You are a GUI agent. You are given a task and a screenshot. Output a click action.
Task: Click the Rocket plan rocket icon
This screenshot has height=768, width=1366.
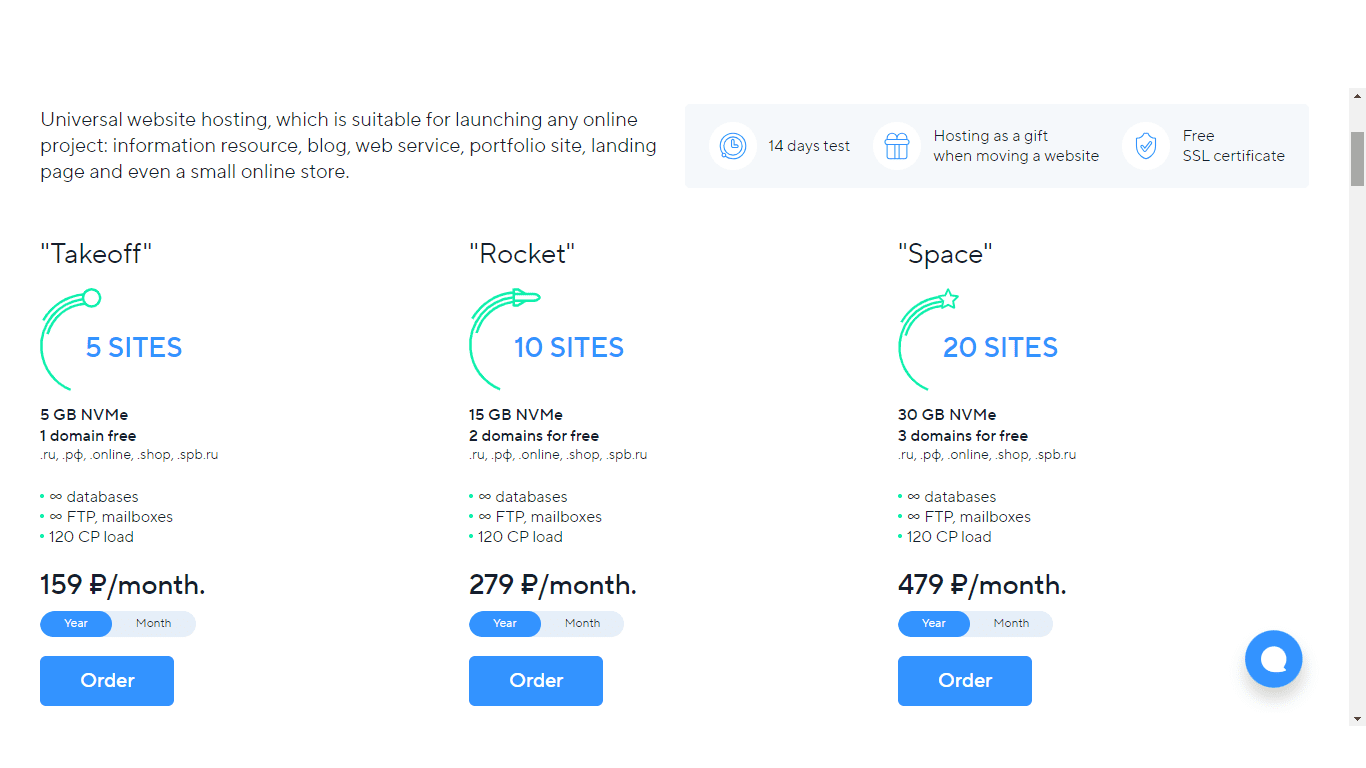503,338
